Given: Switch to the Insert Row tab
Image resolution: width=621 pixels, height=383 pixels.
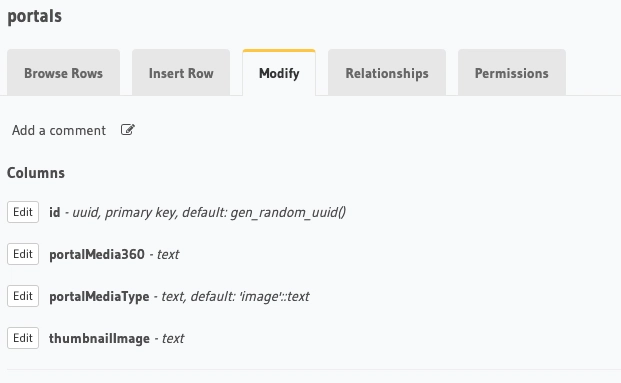Looking at the screenshot, I should [x=181, y=73].
